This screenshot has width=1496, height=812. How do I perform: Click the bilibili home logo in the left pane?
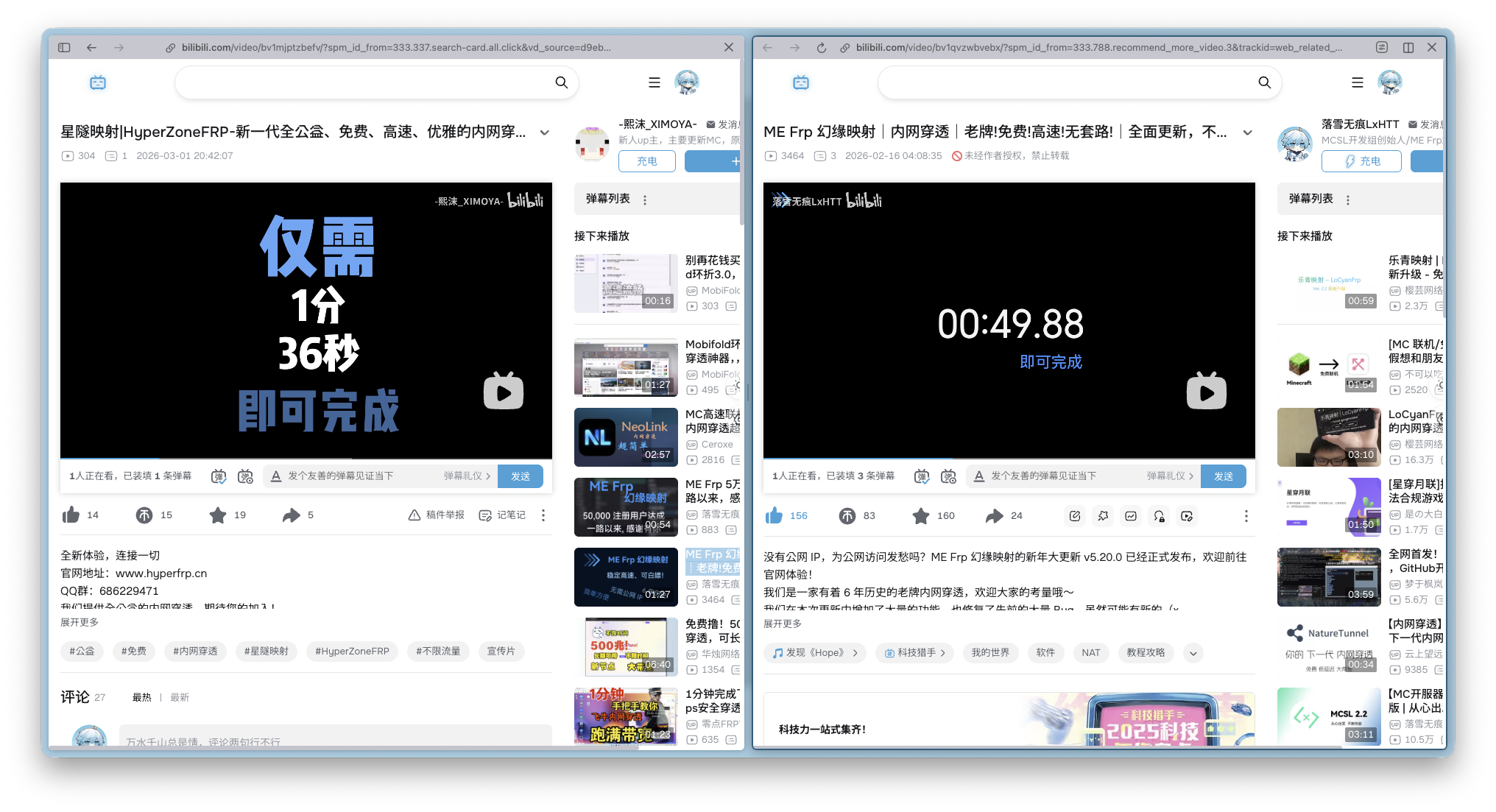[x=98, y=82]
